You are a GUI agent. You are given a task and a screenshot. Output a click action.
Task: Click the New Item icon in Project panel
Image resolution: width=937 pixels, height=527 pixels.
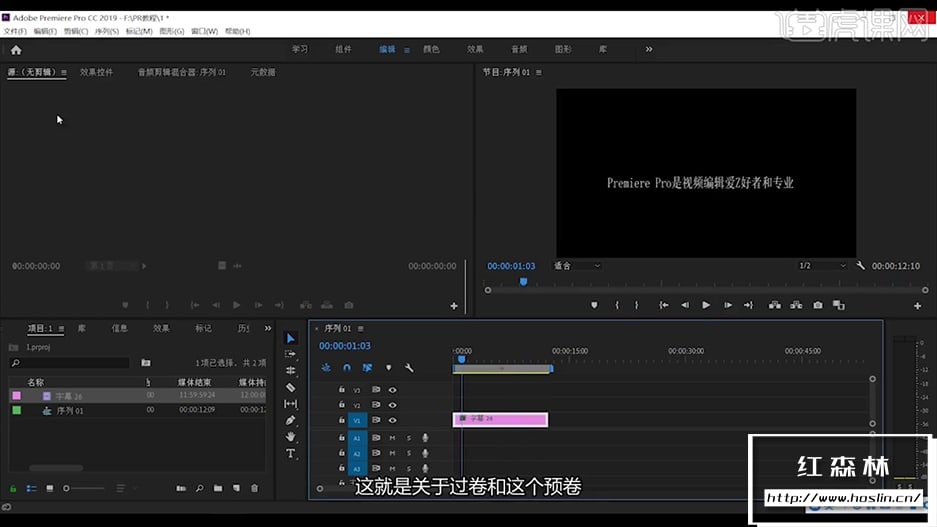tap(237, 488)
